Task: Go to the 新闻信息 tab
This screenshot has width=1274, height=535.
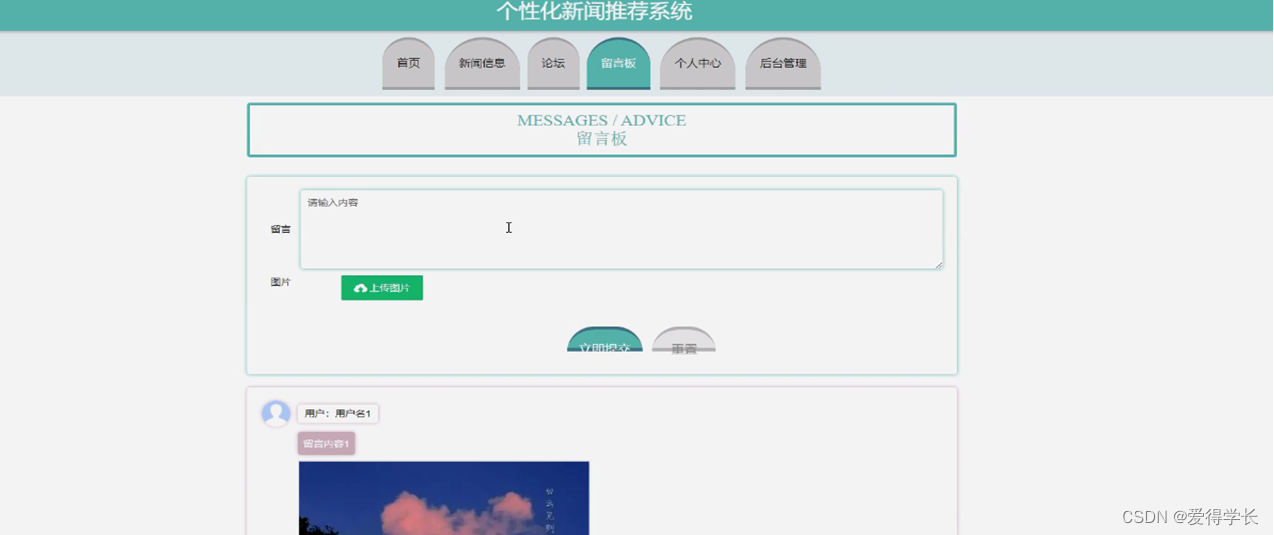Action: [x=482, y=63]
